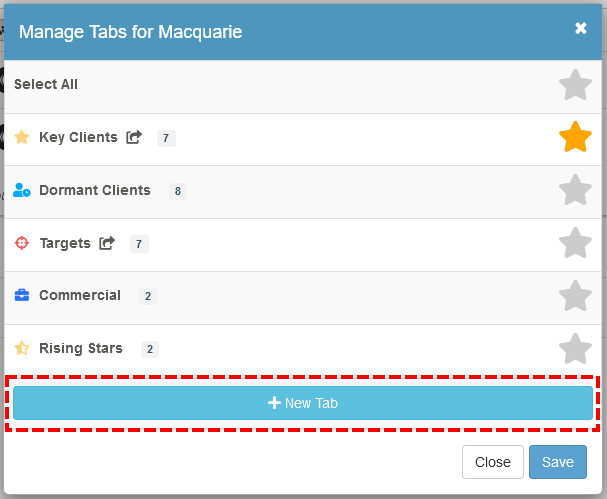607x499 pixels.
Task: Select the Dormant Clients tab label
Action: (x=95, y=190)
